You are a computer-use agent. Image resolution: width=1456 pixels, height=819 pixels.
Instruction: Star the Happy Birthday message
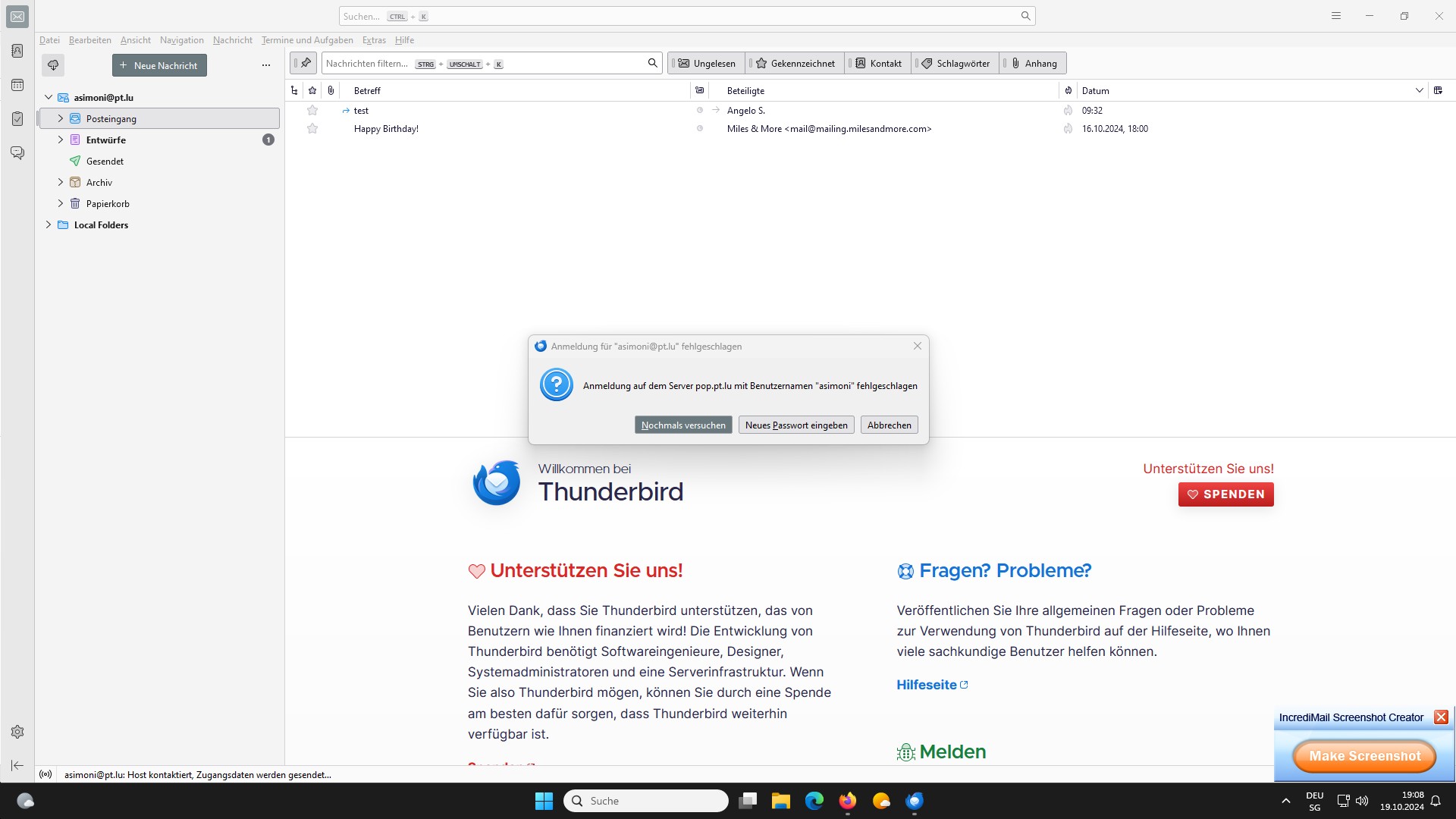(x=312, y=129)
